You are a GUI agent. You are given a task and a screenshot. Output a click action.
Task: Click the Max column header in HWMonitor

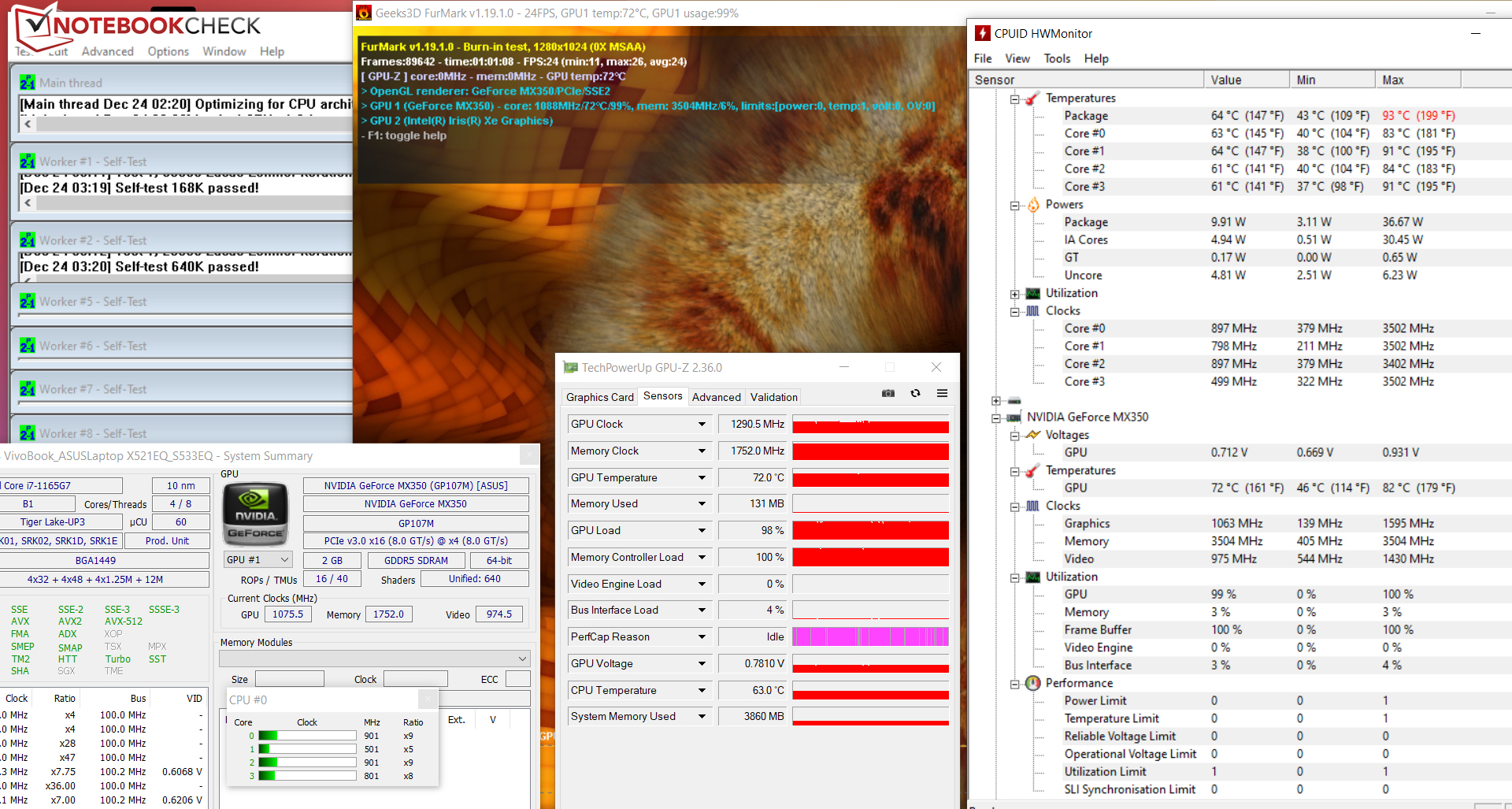(x=1417, y=80)
